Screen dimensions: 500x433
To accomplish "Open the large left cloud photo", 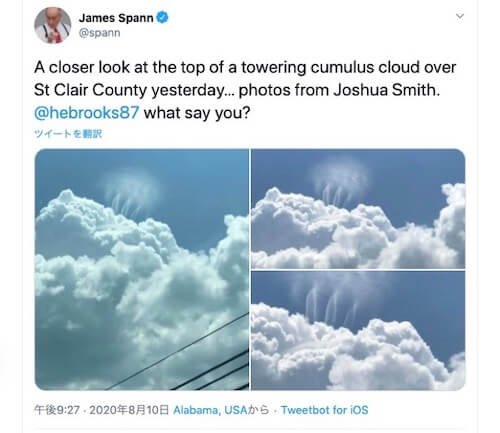I will pyautogui.click(x=142, y=269).
